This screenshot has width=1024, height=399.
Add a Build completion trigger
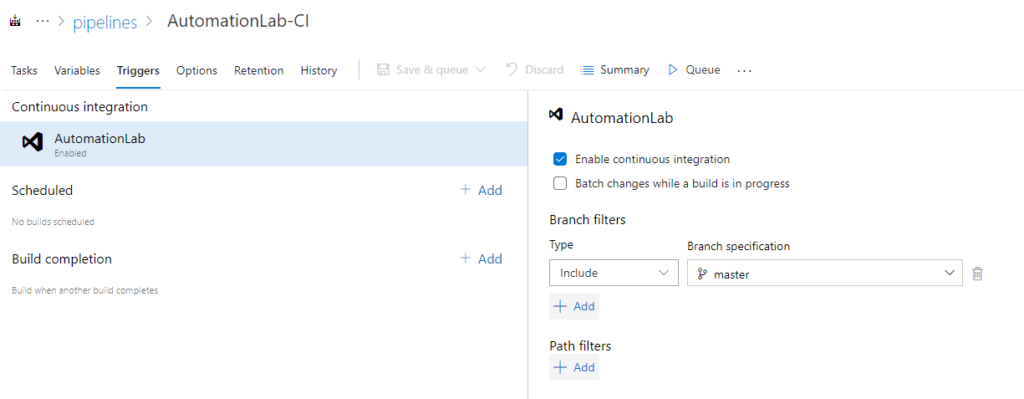point(481,259)
